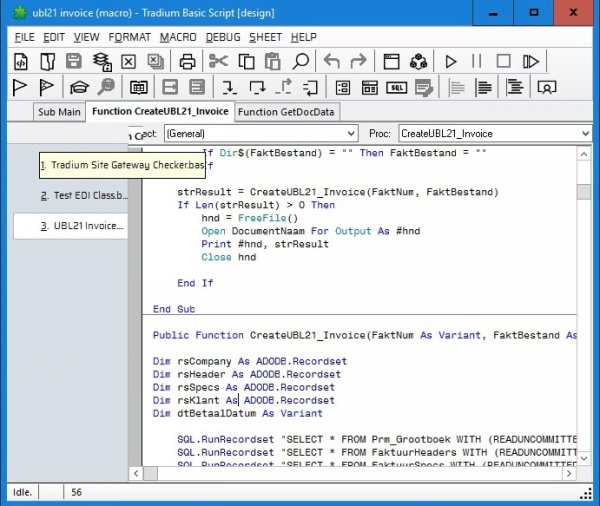This screenshot has height=506, width=600.
Task: Open the HELP menu
Action: [303, 37]
